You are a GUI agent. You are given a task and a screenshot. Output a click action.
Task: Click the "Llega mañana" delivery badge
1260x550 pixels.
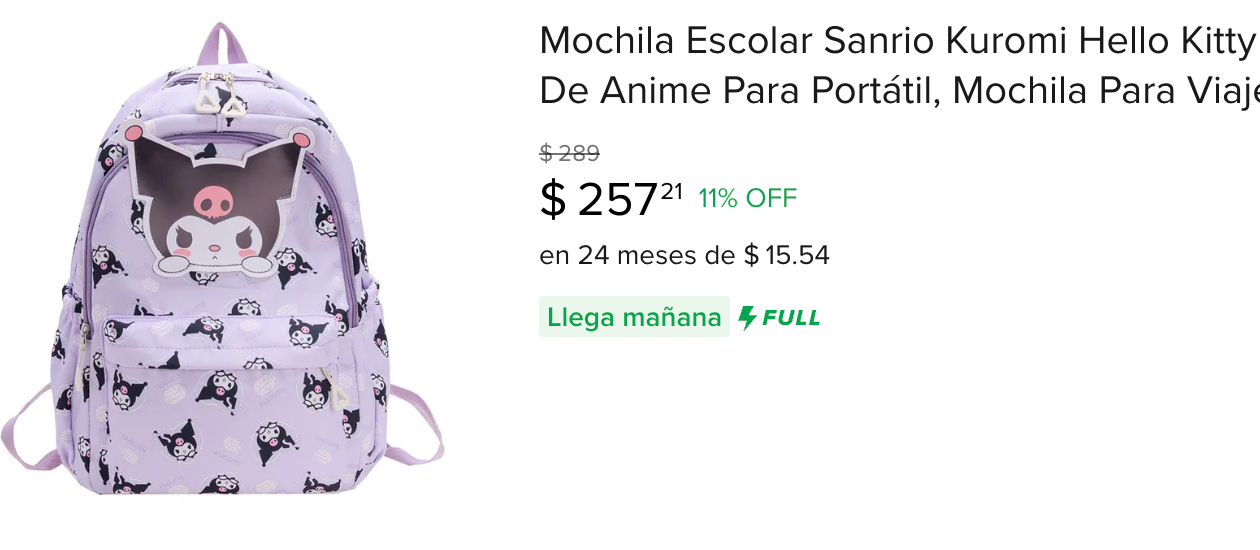634,317
